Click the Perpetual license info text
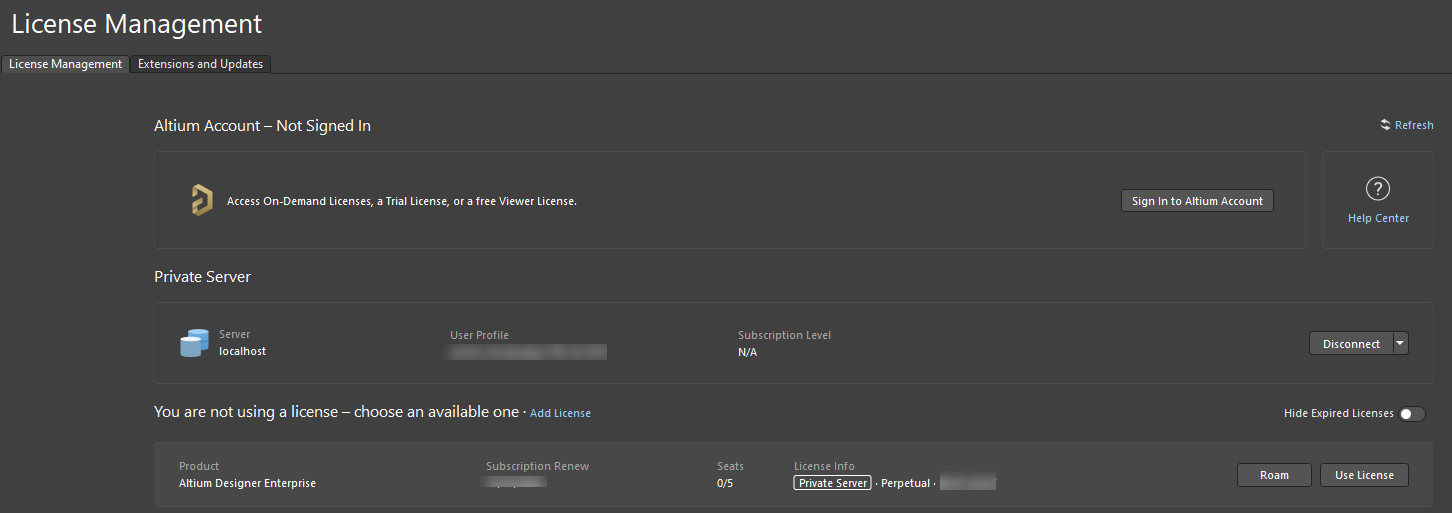Image resolution: width=1452 pixels, height=513 pixels. tap(905, 483)
